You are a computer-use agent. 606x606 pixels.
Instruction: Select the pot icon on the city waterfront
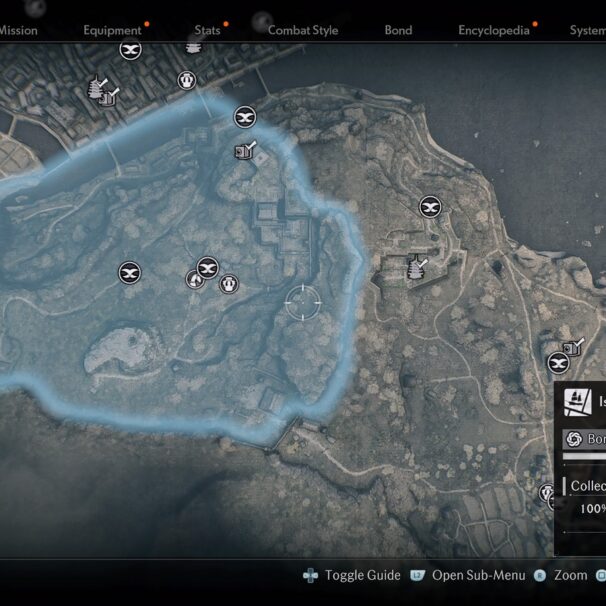(187, 80)
